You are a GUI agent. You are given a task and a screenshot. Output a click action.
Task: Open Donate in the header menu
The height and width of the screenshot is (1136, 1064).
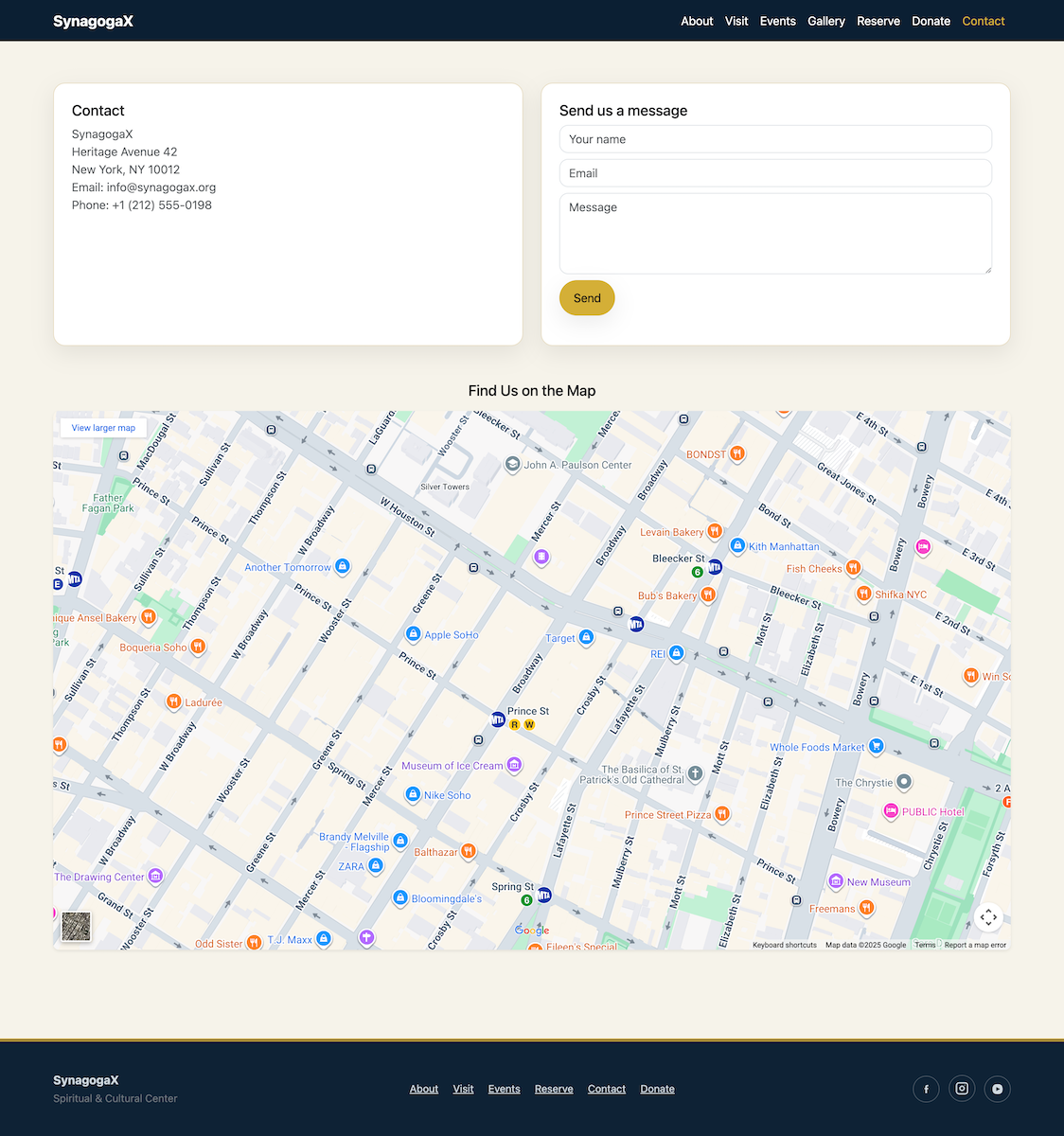[931, 21]
